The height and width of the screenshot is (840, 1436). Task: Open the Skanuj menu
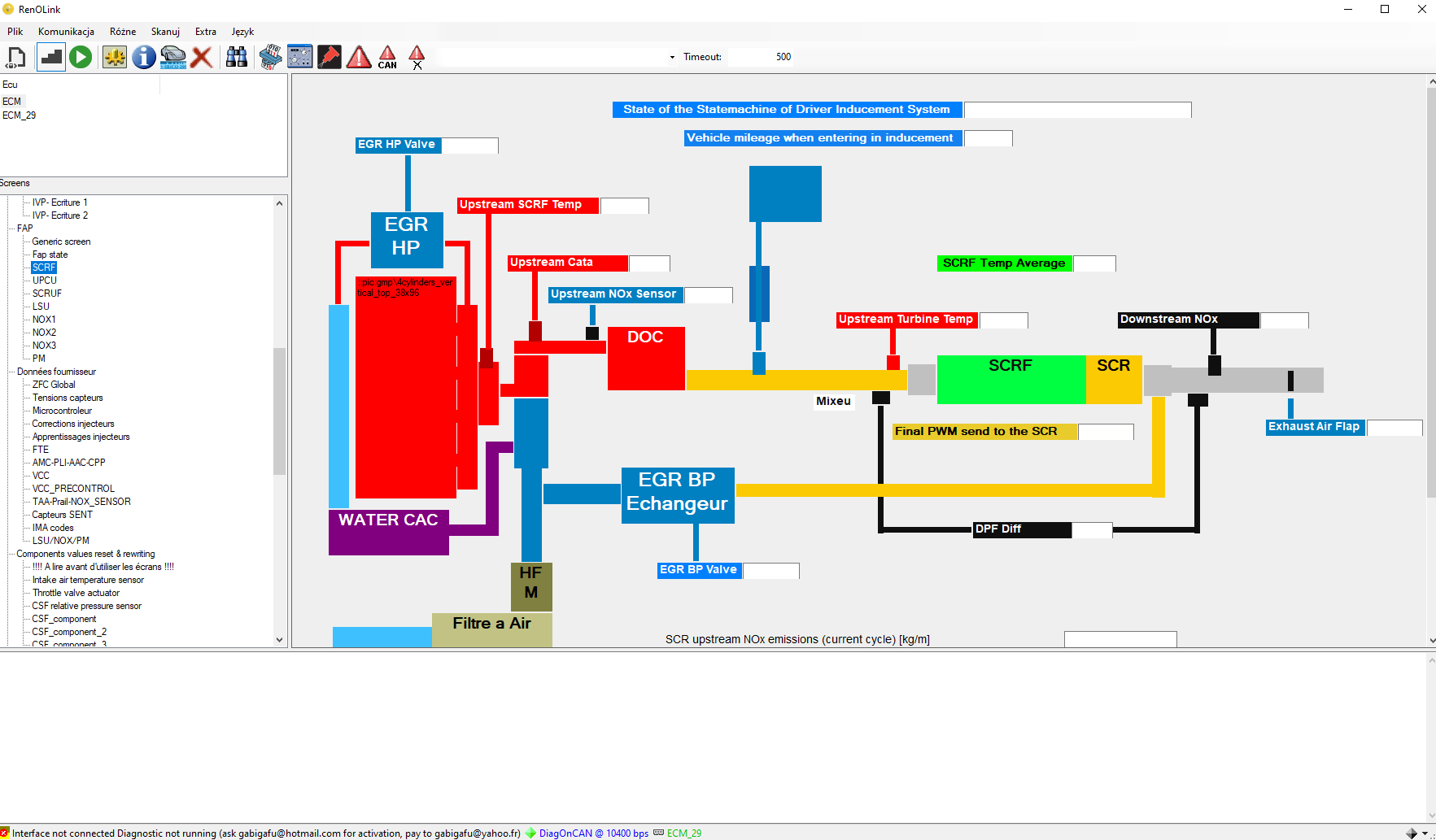pyautogui.click(x=165, y=32)
